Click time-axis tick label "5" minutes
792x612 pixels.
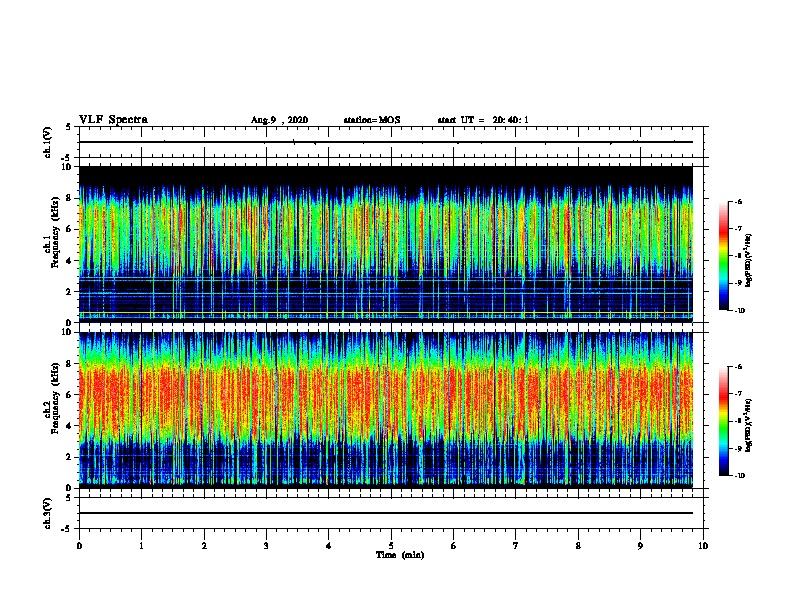[391, 546]
